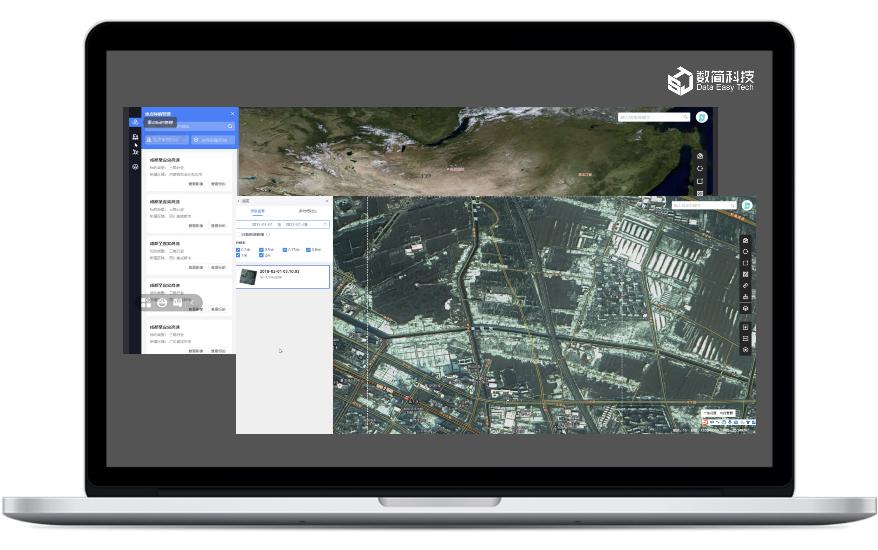This screenshot has height=550, width=878.
Task: Open the satellite image thumbnail in the result card
Action: (x=248, y=276)
